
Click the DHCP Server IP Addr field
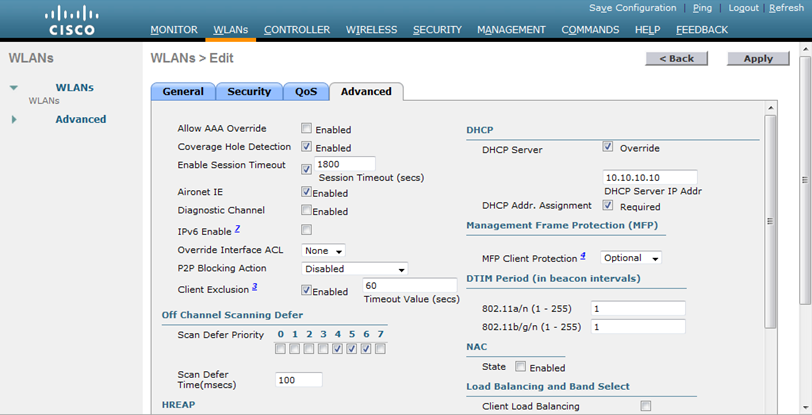[x=650, y=178]
